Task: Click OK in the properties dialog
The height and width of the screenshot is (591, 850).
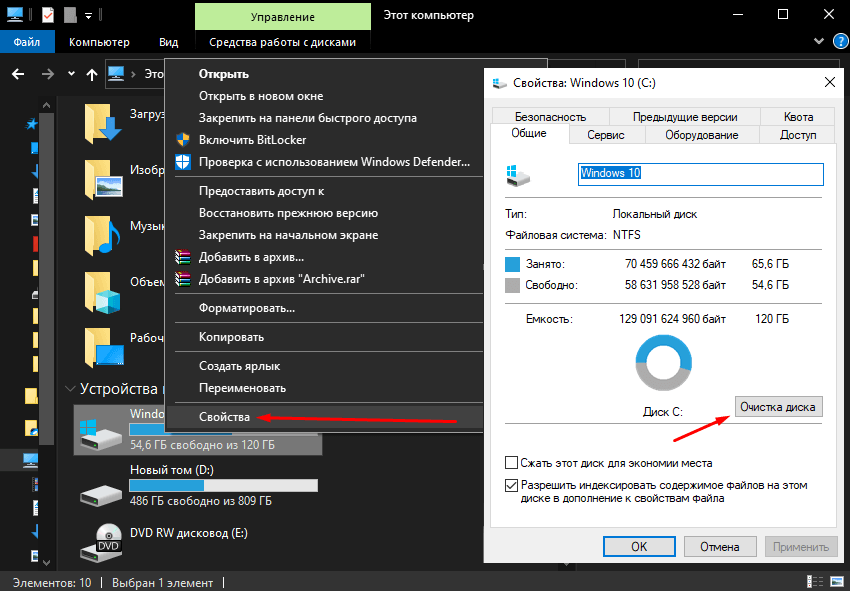Action: (639, 547)
